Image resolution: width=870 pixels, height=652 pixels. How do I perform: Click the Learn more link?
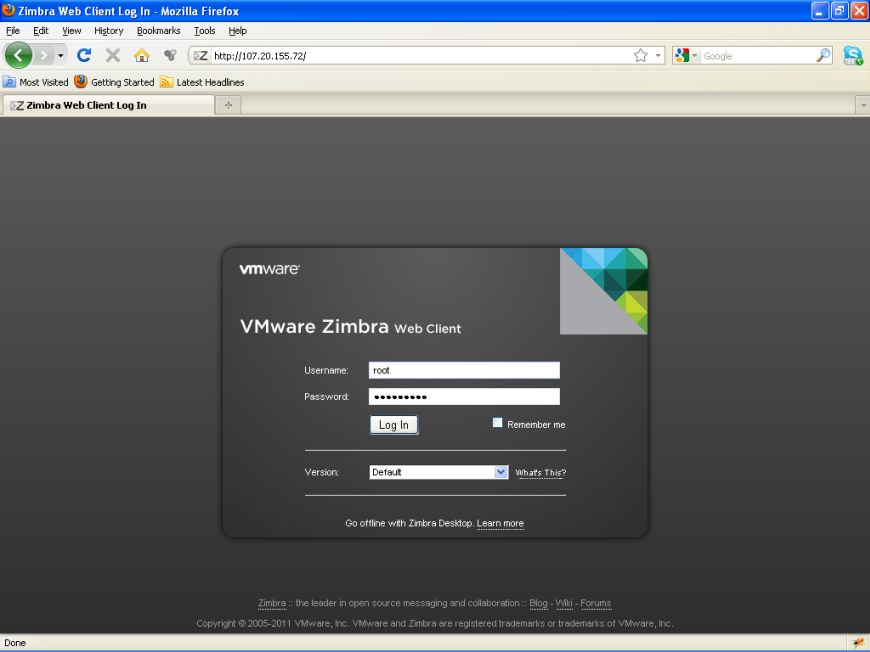pos(500,524)
